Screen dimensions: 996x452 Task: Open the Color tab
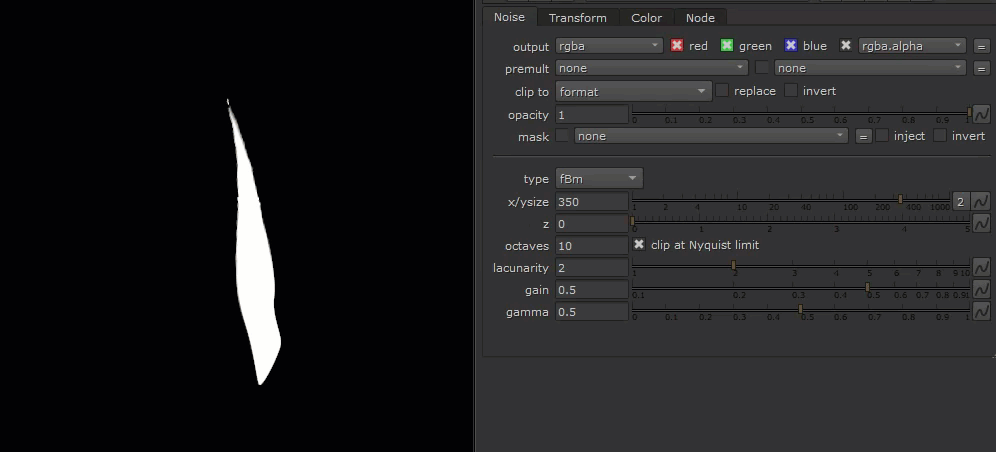pyautogui.click(x=646, y=17)
